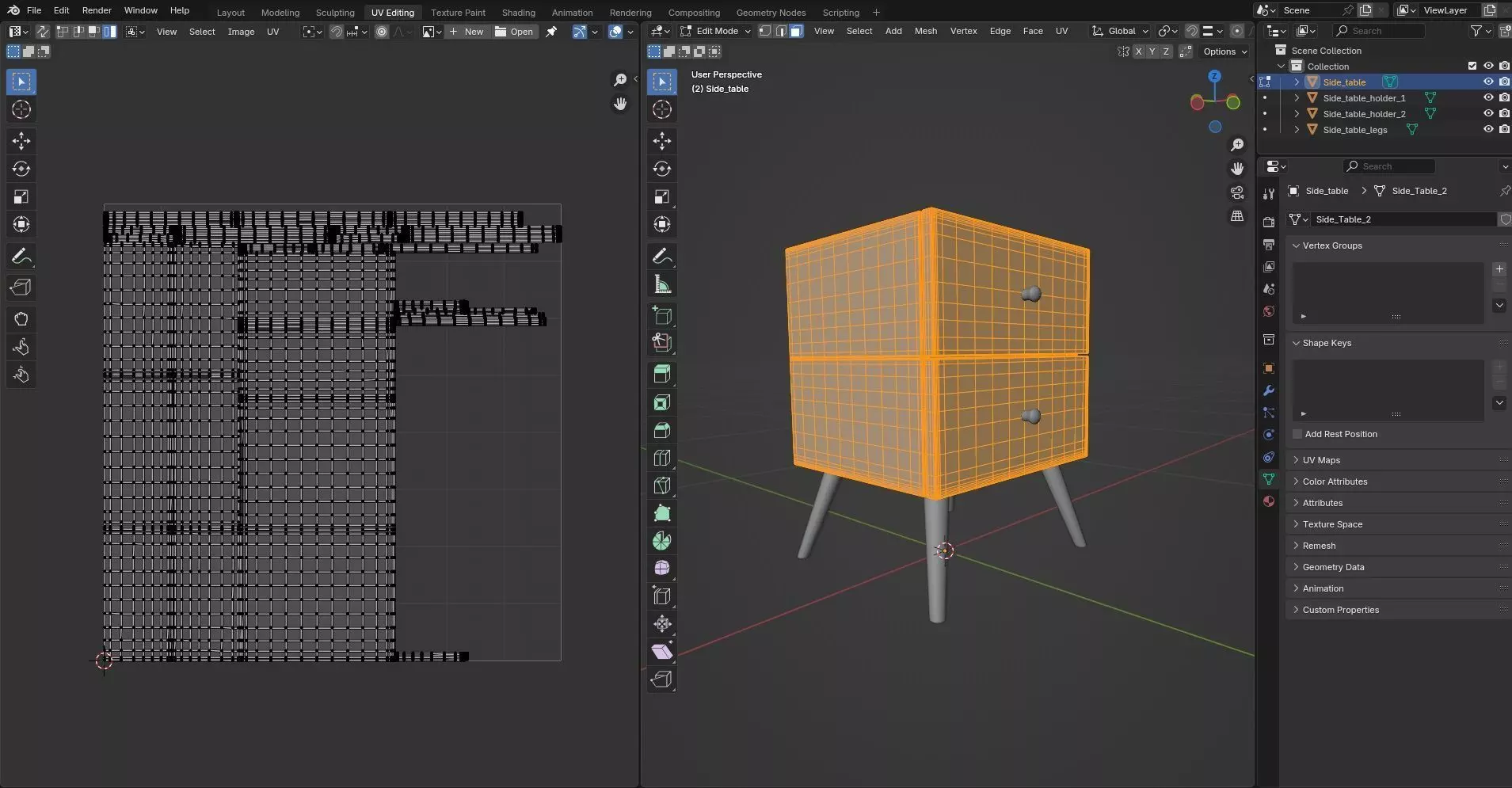Open the Options dropdown
Viewport: 1512px width, 788px height.
[x=1224, y=51]
